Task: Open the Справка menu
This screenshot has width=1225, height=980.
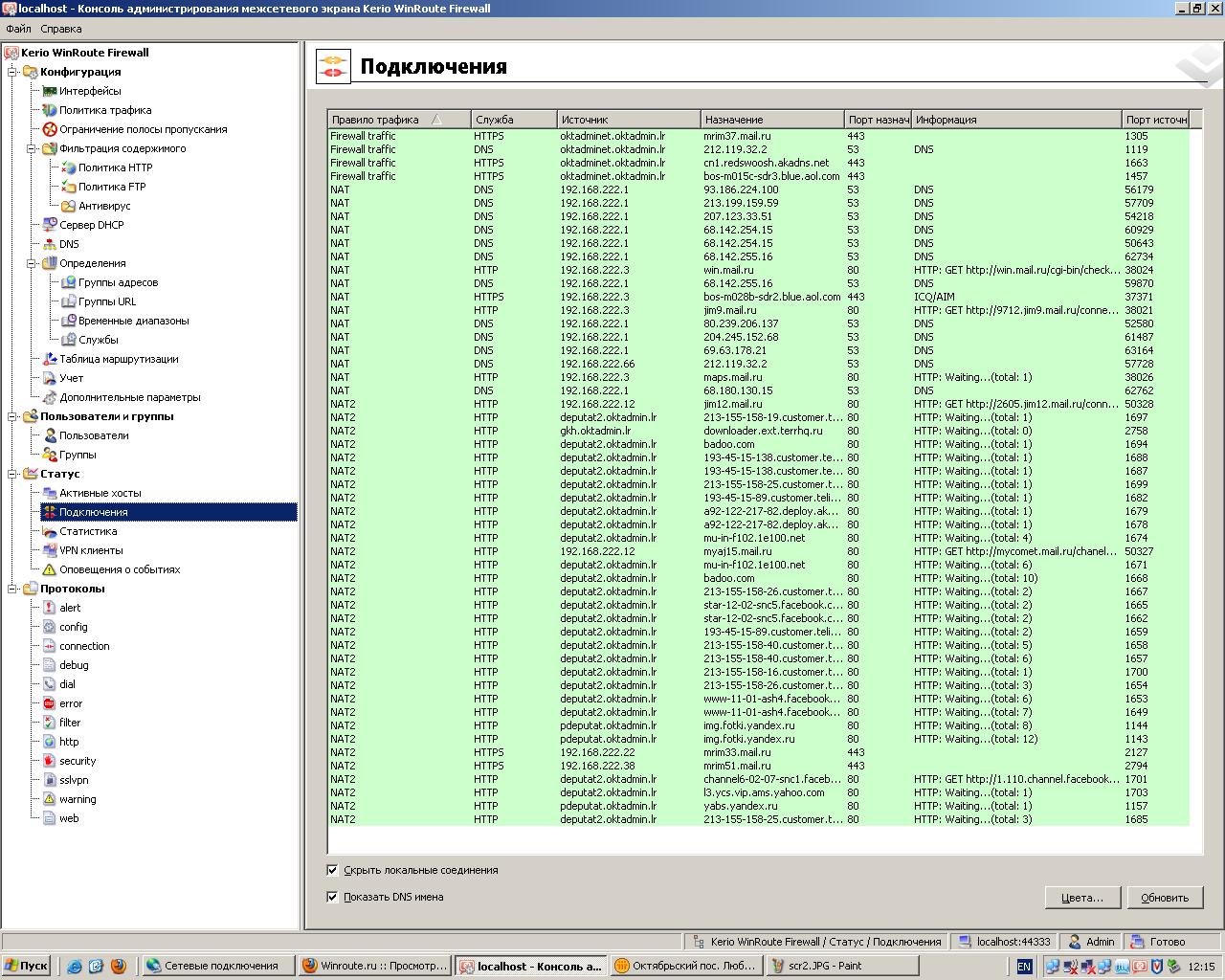Action: point(61,29)
